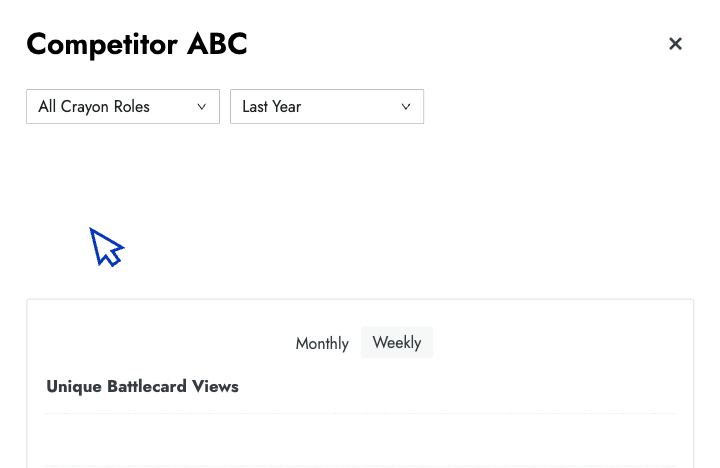
Task: Open the All Crayon Roles dropdown
Action: (122, 107)
